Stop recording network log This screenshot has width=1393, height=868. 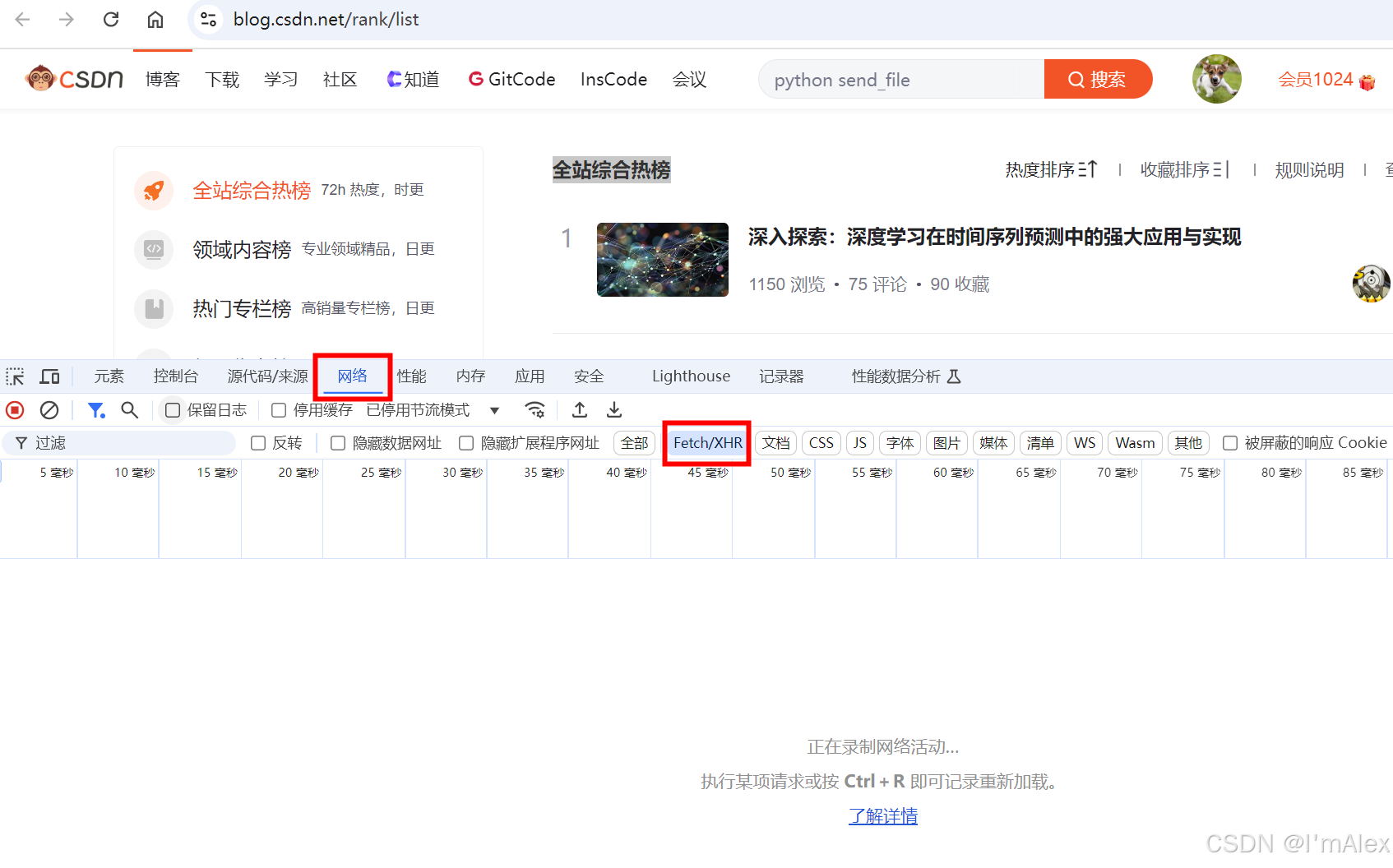pos(15,409)
